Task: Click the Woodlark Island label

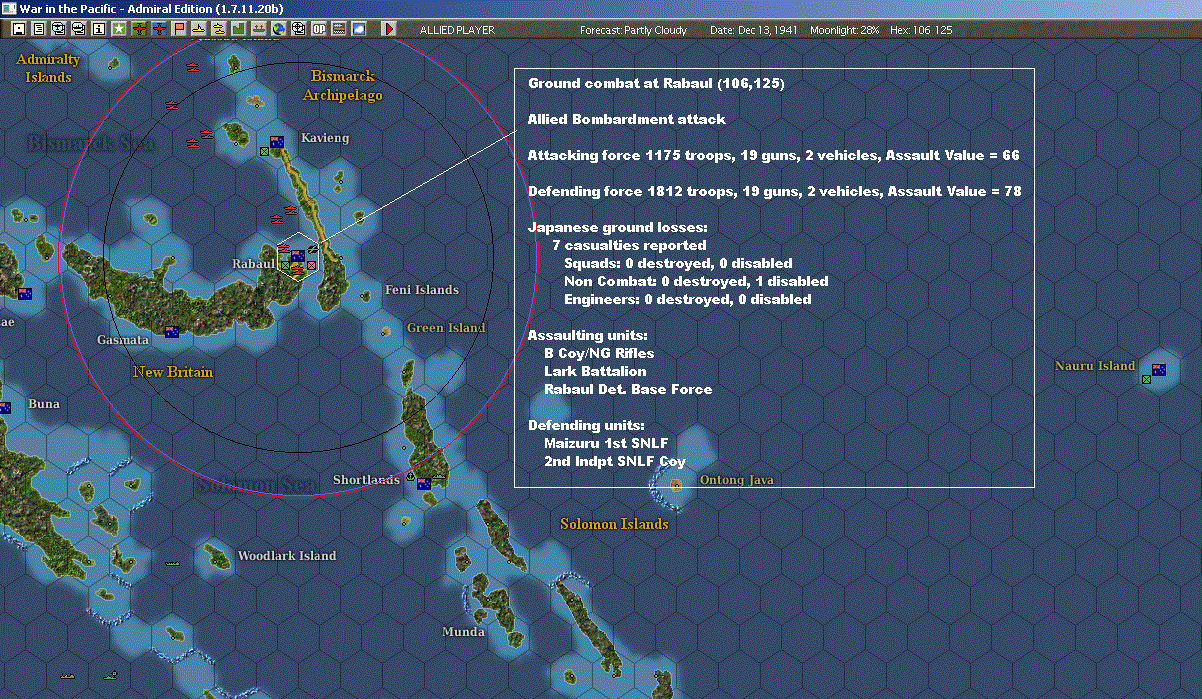Action: (287, 556)
